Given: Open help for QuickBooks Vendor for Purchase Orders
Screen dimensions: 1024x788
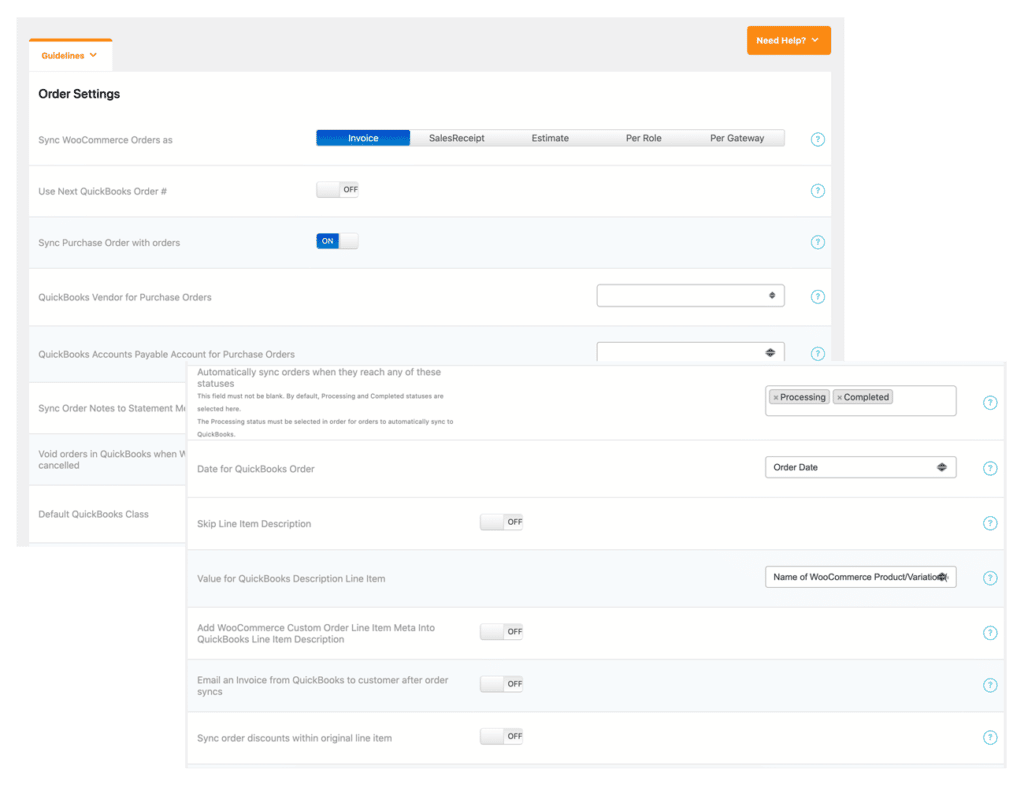Looking at the screenshot, I should click(818, 296).
